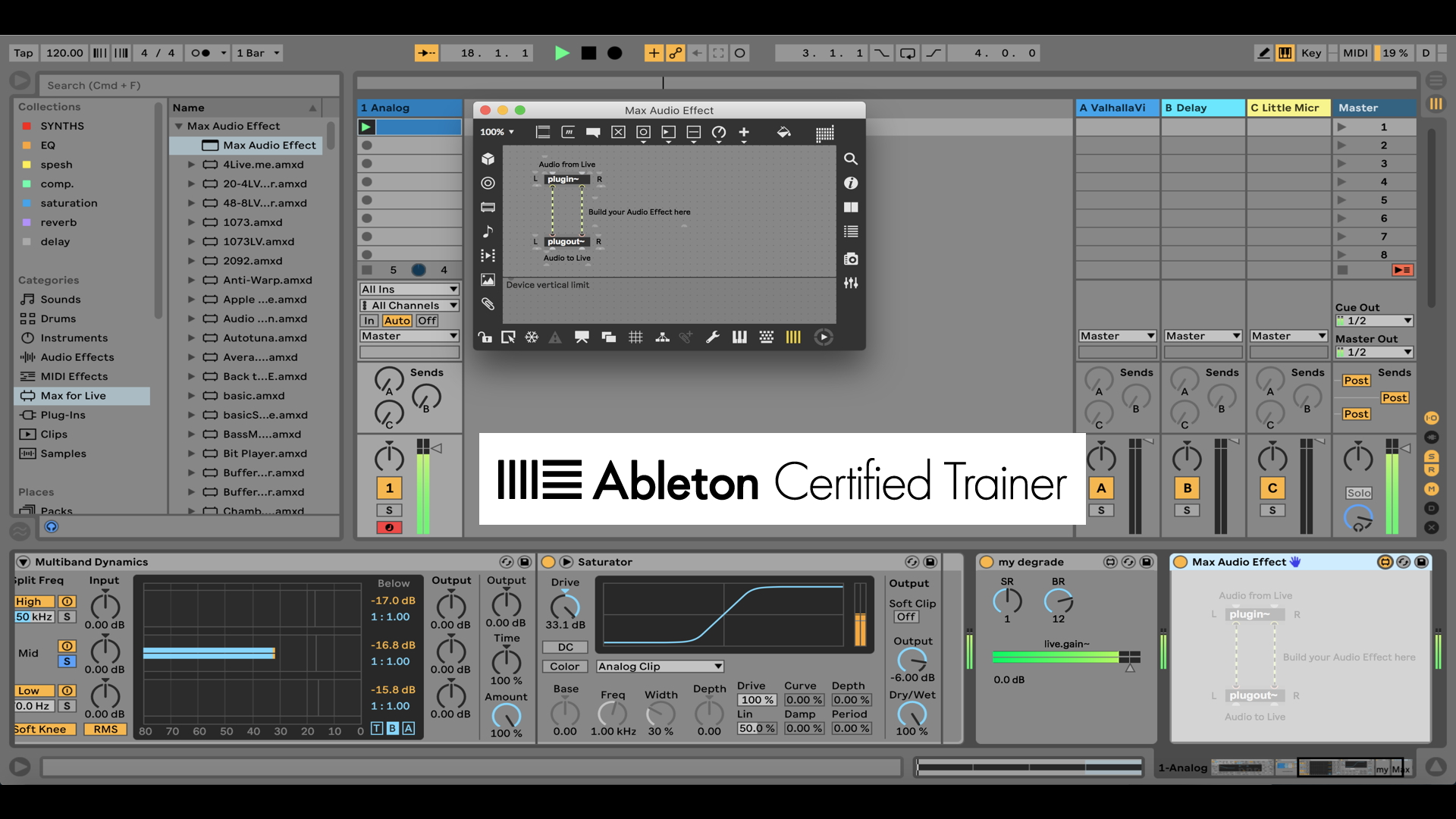Expand the basic.amxd item
The width and height of the screenshot is (1456, 819).
tap(191, 396)
